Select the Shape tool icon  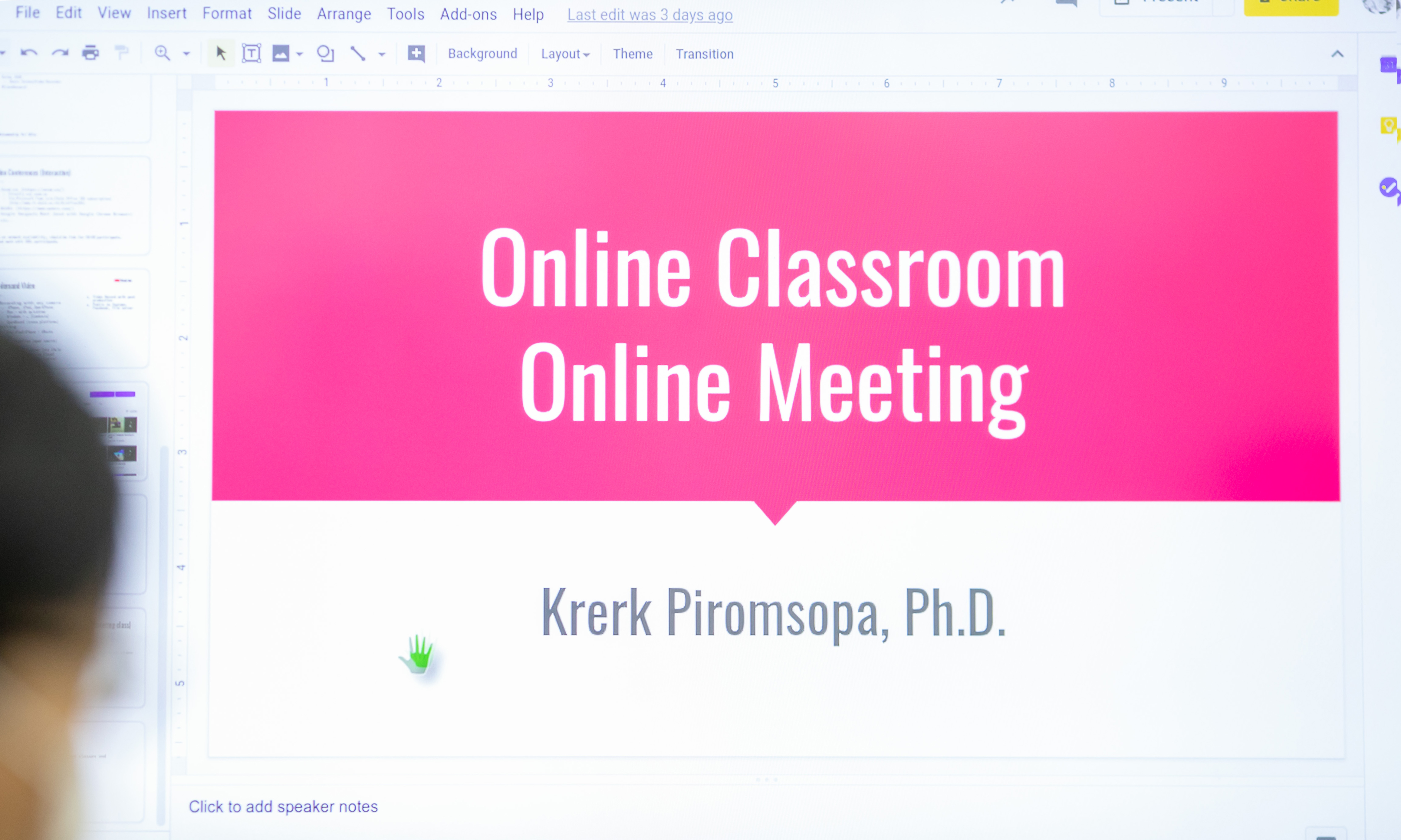coord(325,54)
